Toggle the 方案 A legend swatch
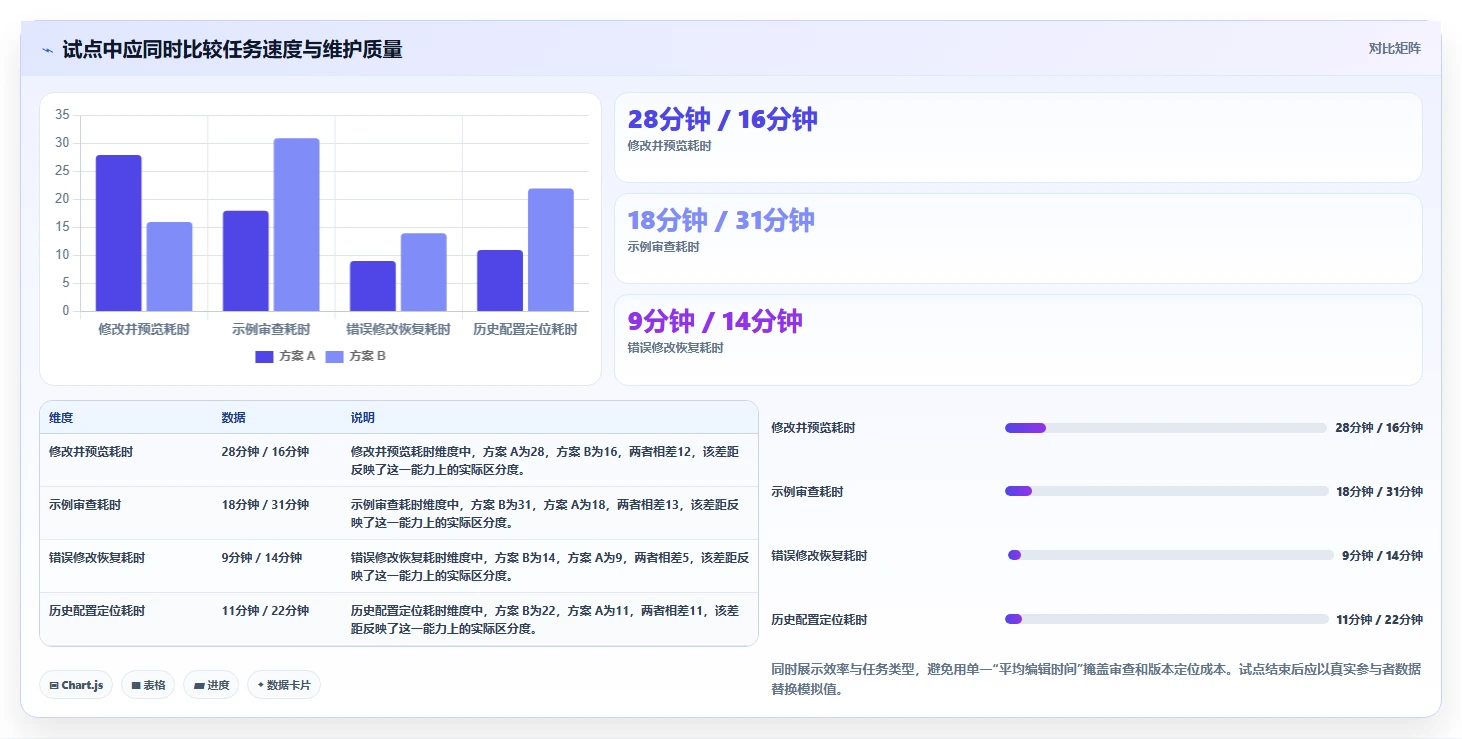 click(264, 357)
